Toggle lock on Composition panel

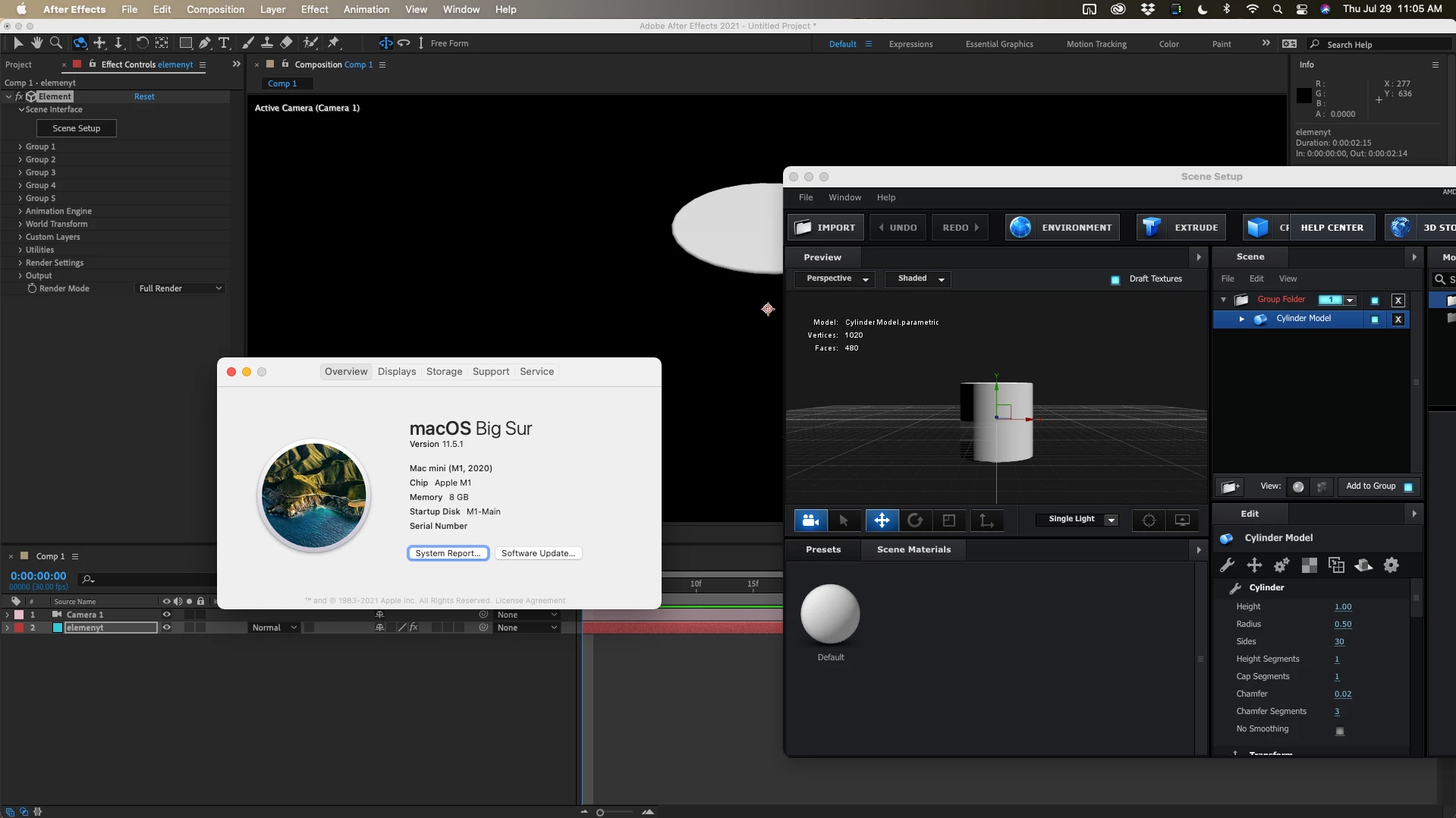pyautogui.click(x=285, y=64)
